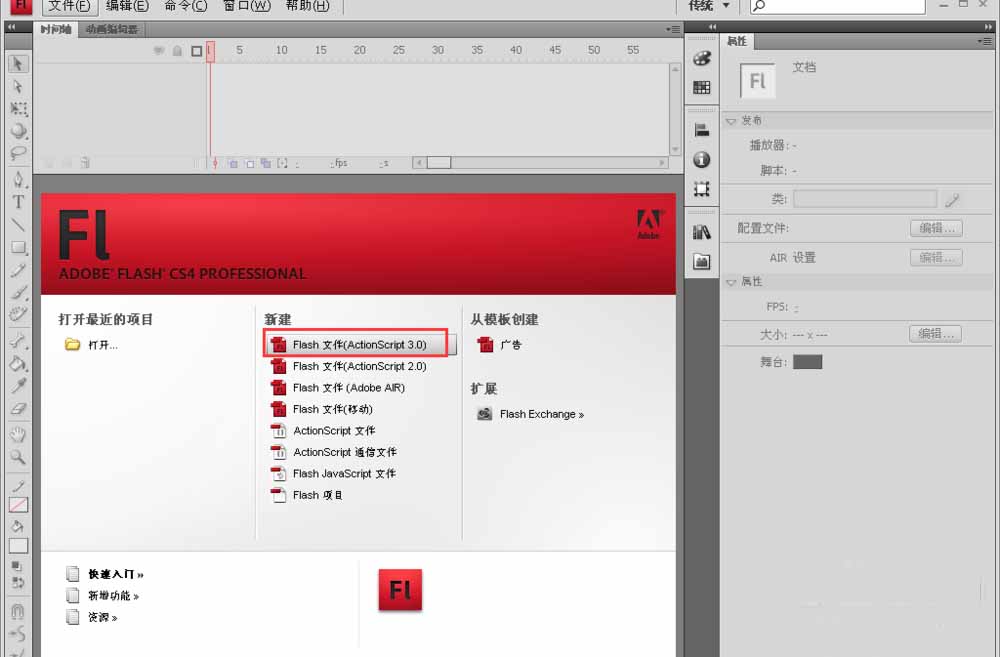
Task: Select the Pen tool
Action: (18, 180)
